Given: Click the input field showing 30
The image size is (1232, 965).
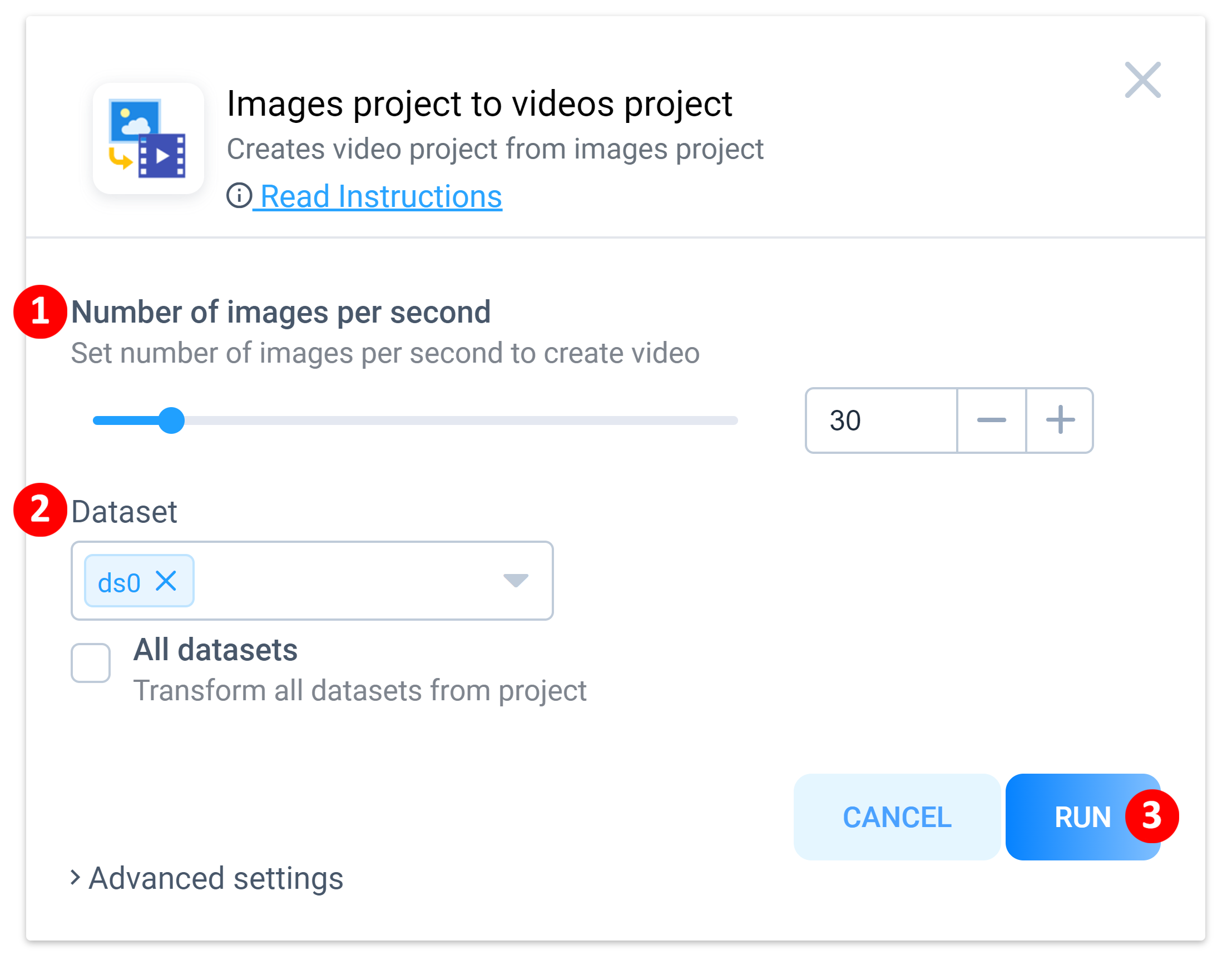Looking at the screenshot, I should [x=880, y=420].
